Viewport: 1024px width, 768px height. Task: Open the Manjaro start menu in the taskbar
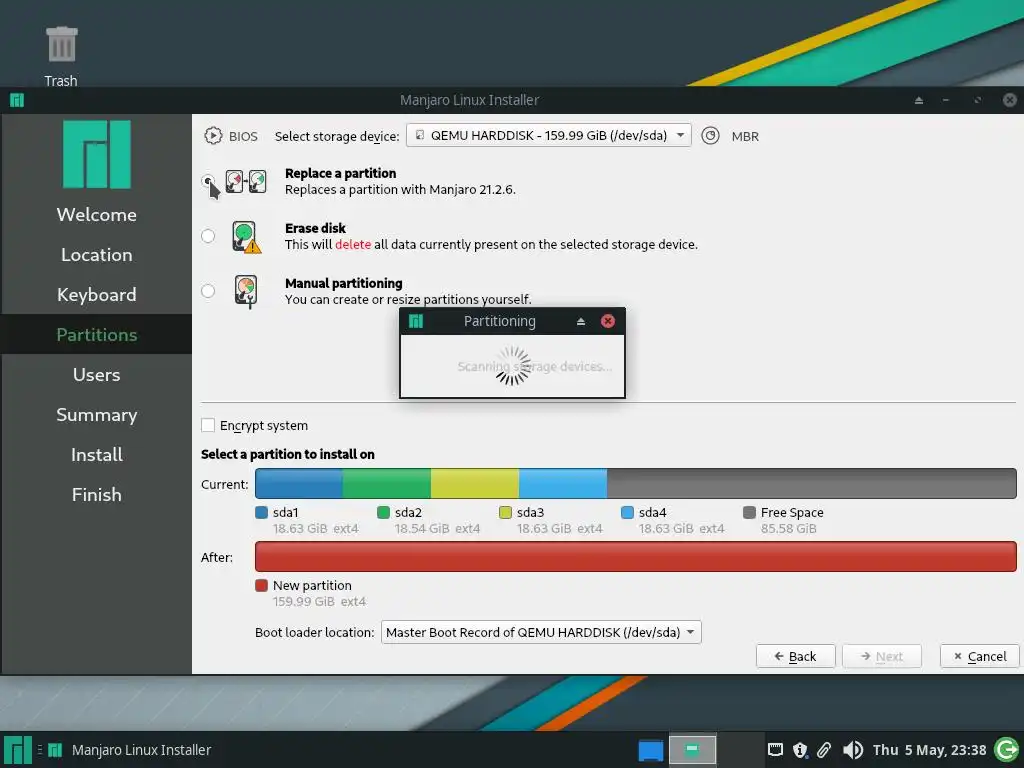18,750
